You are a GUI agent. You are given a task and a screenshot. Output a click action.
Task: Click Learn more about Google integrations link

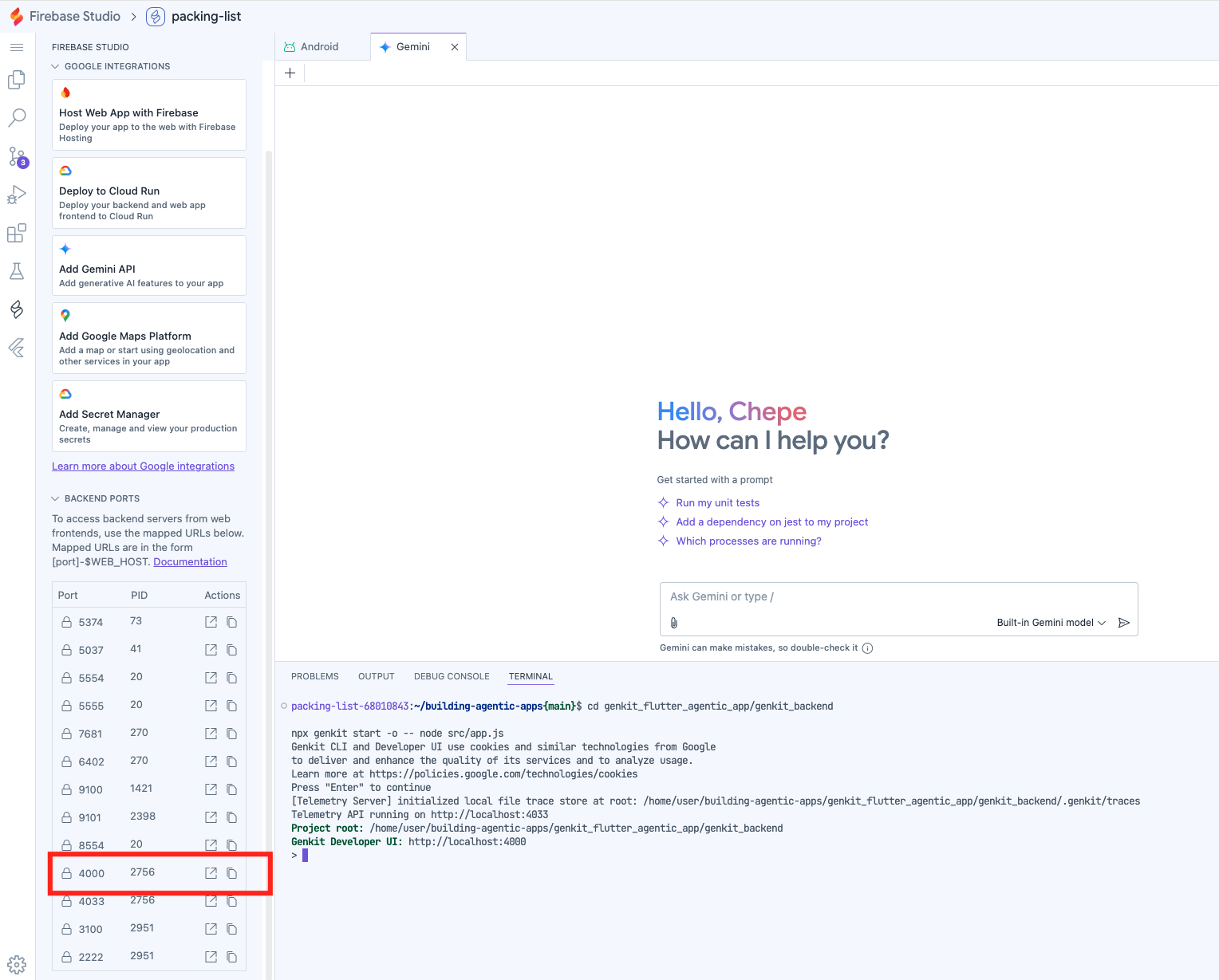pyautogui.click(x=144, y=466)
